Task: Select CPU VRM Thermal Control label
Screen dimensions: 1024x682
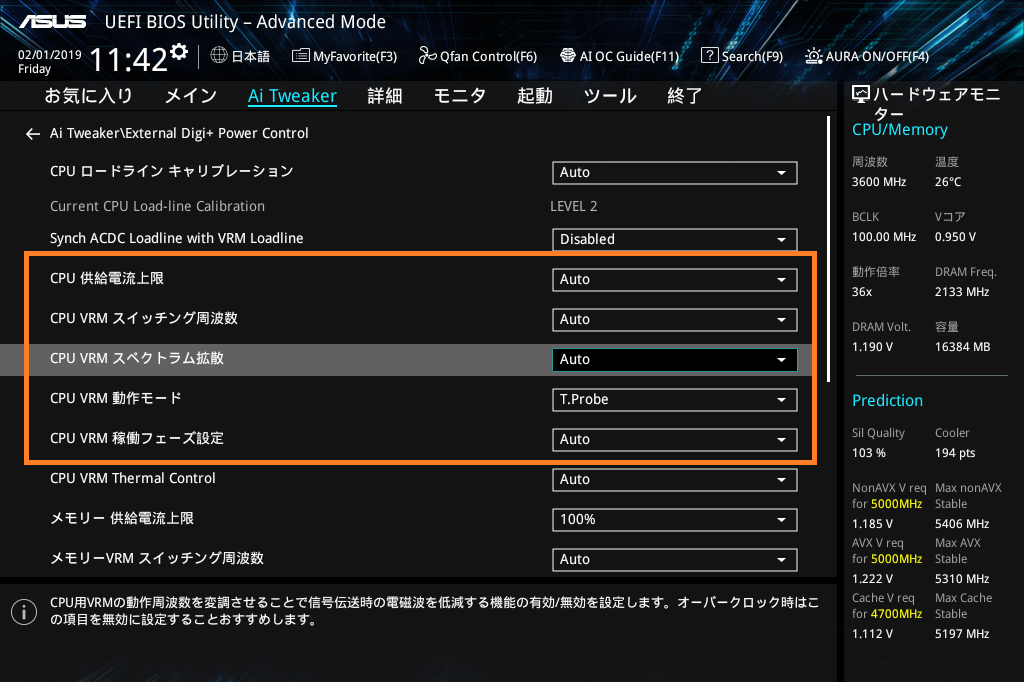Action: pyautogui.click(x=133, y=478)
